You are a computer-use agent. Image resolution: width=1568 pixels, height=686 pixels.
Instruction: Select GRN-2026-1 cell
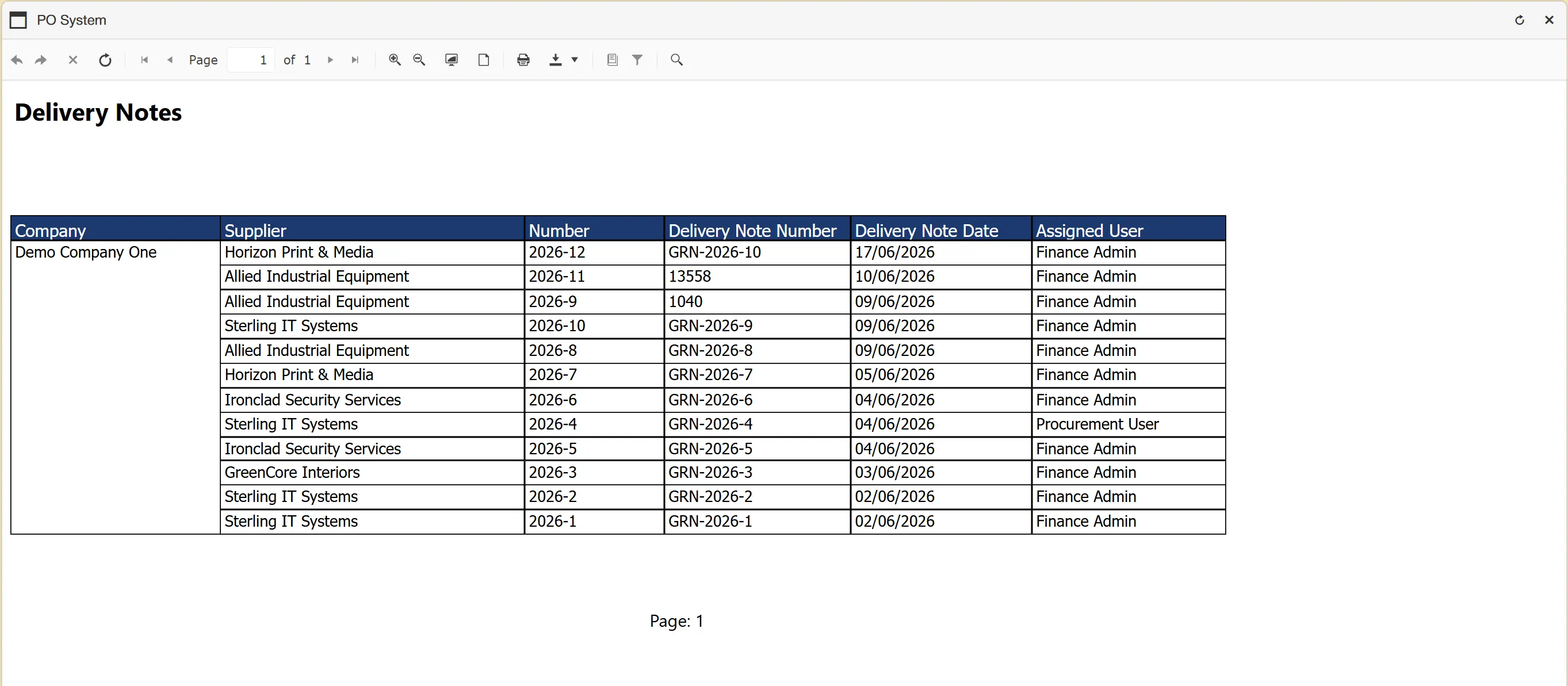click(x=756, y=522)
